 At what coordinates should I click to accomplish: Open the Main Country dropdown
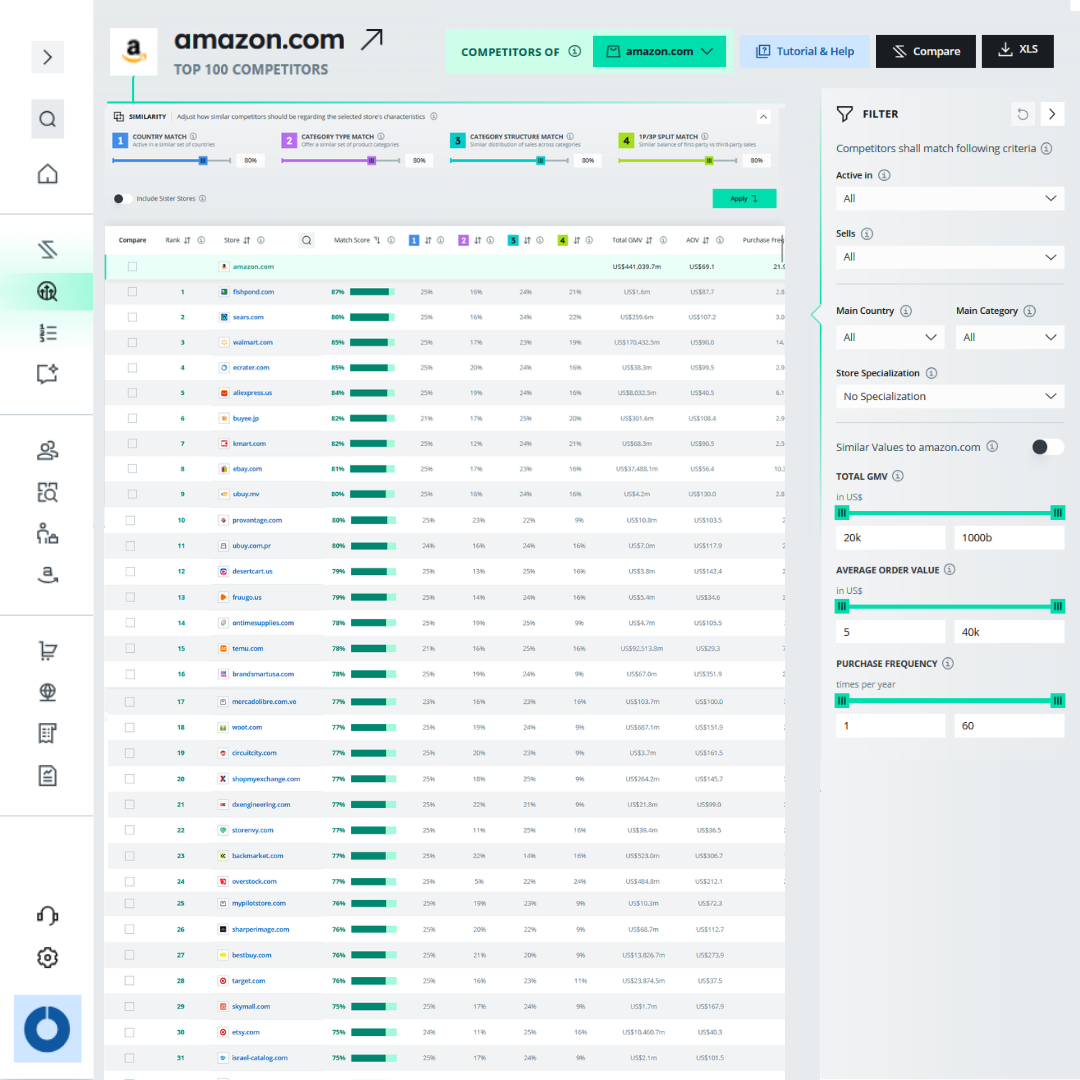[890, 338]
